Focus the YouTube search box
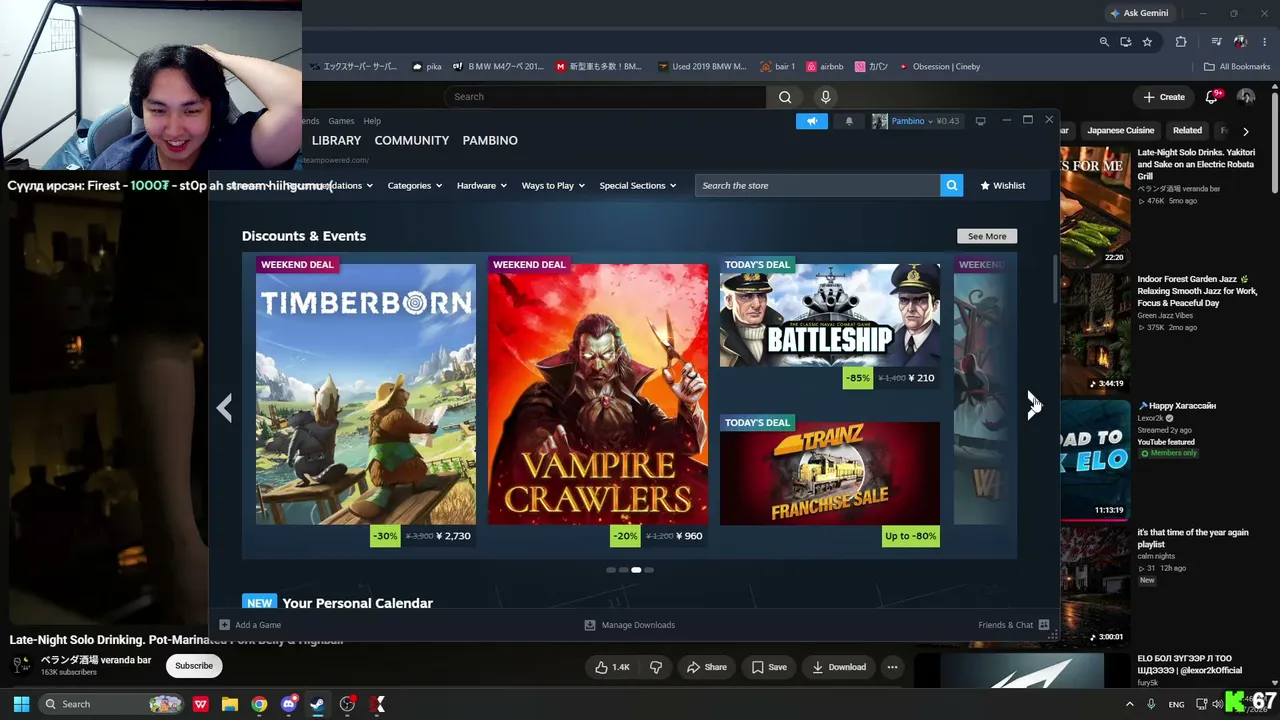 pyautogui.click(x=605, y=97)
